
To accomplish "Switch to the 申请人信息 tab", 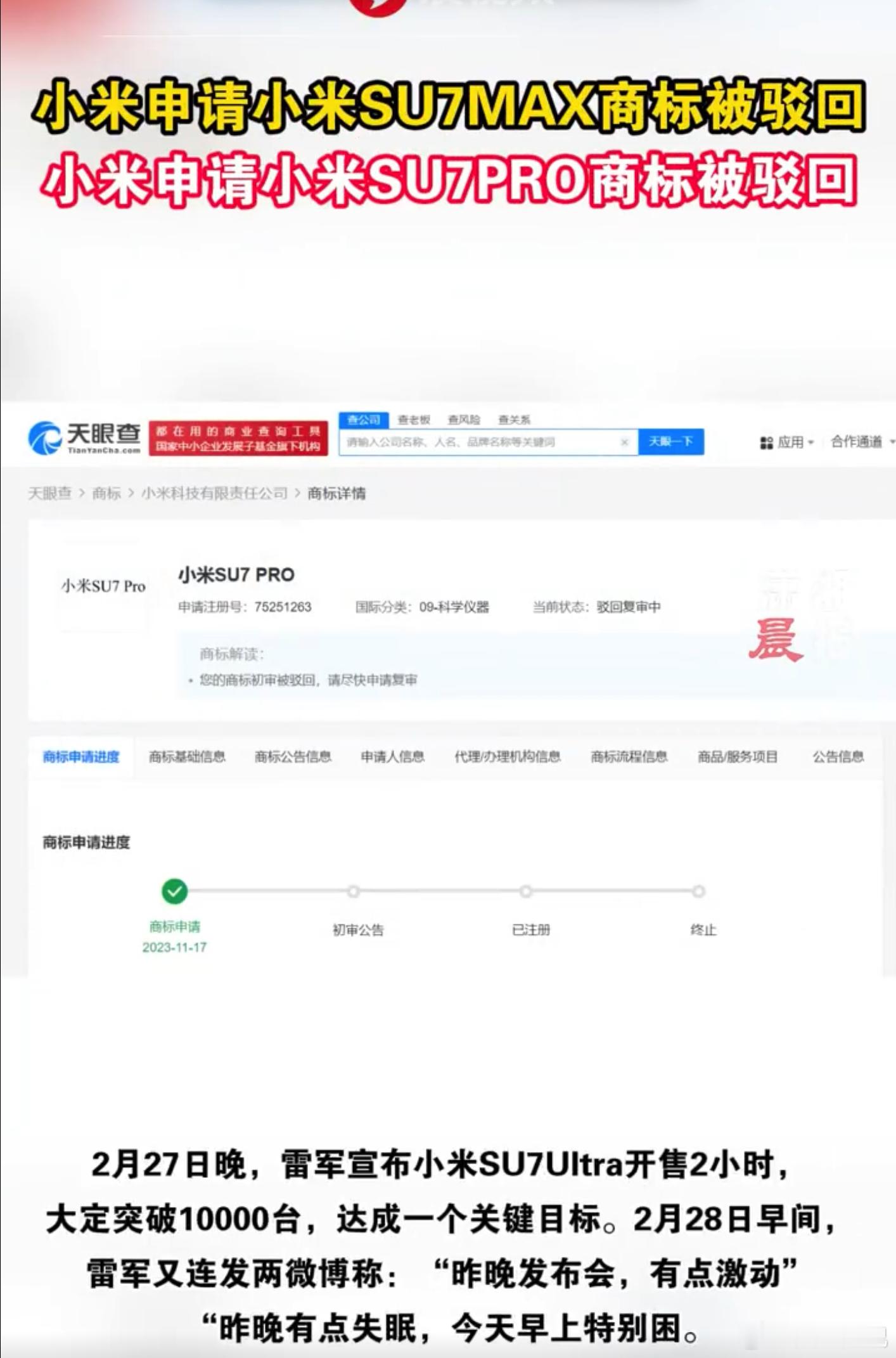I will (392, 756).
